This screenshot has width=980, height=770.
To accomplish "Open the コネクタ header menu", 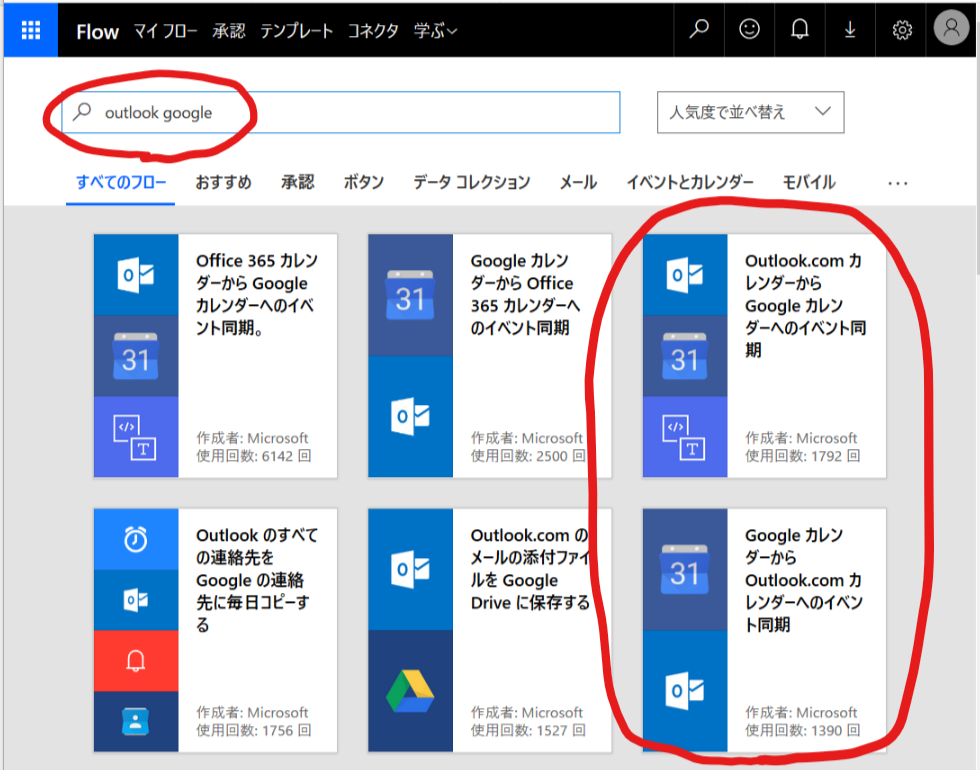I will 372,31.
